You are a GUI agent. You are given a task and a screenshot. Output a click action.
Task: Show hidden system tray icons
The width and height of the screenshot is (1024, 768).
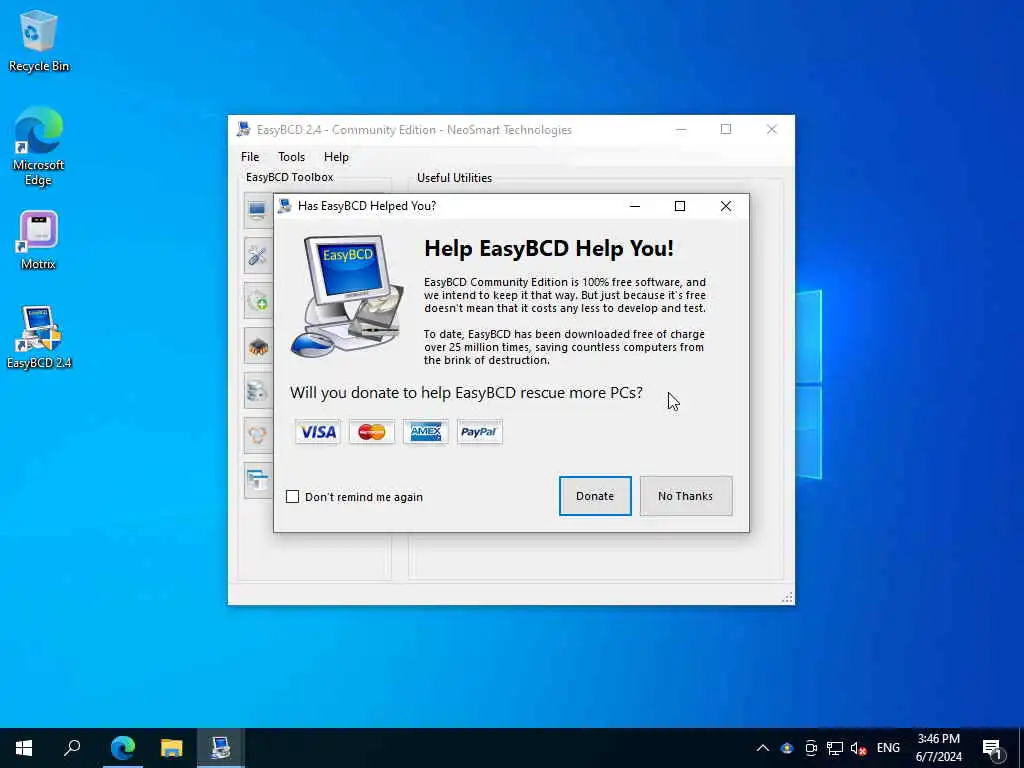762,748
